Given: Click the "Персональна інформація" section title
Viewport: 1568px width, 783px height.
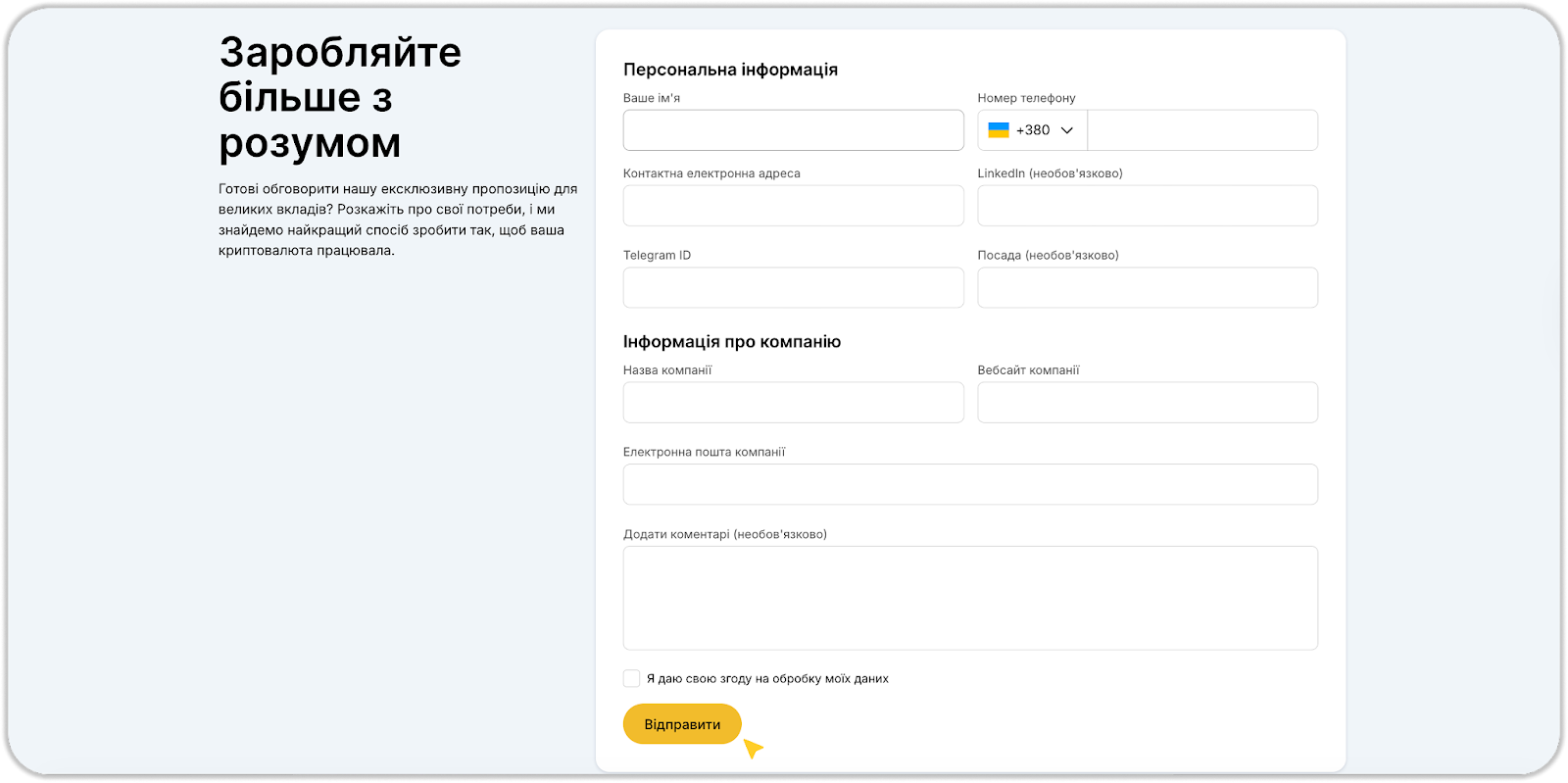Looking at the screenshot, I should [730, 70].
